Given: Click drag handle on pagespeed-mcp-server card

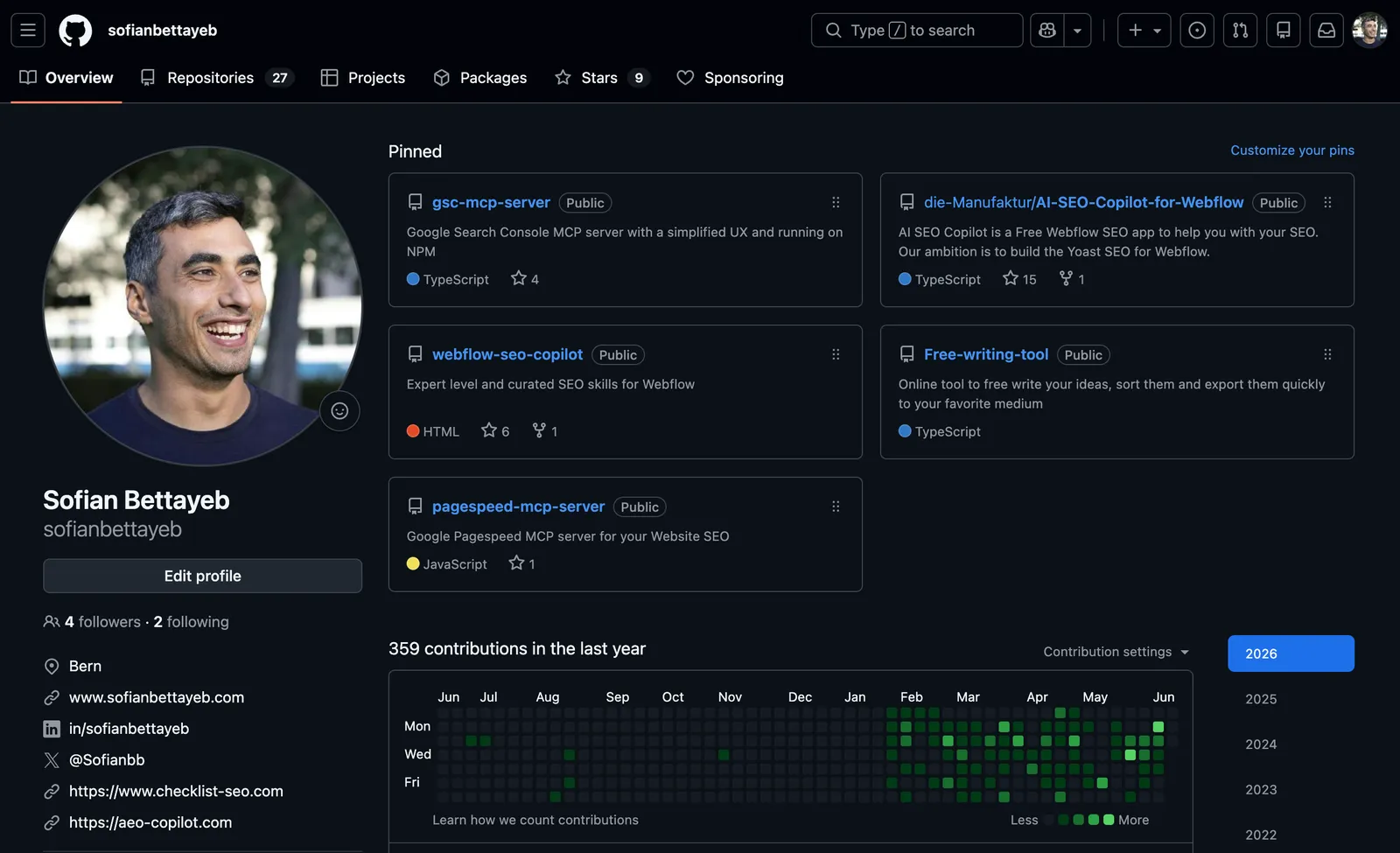Looking at the screenshot, I should (836, 507).
